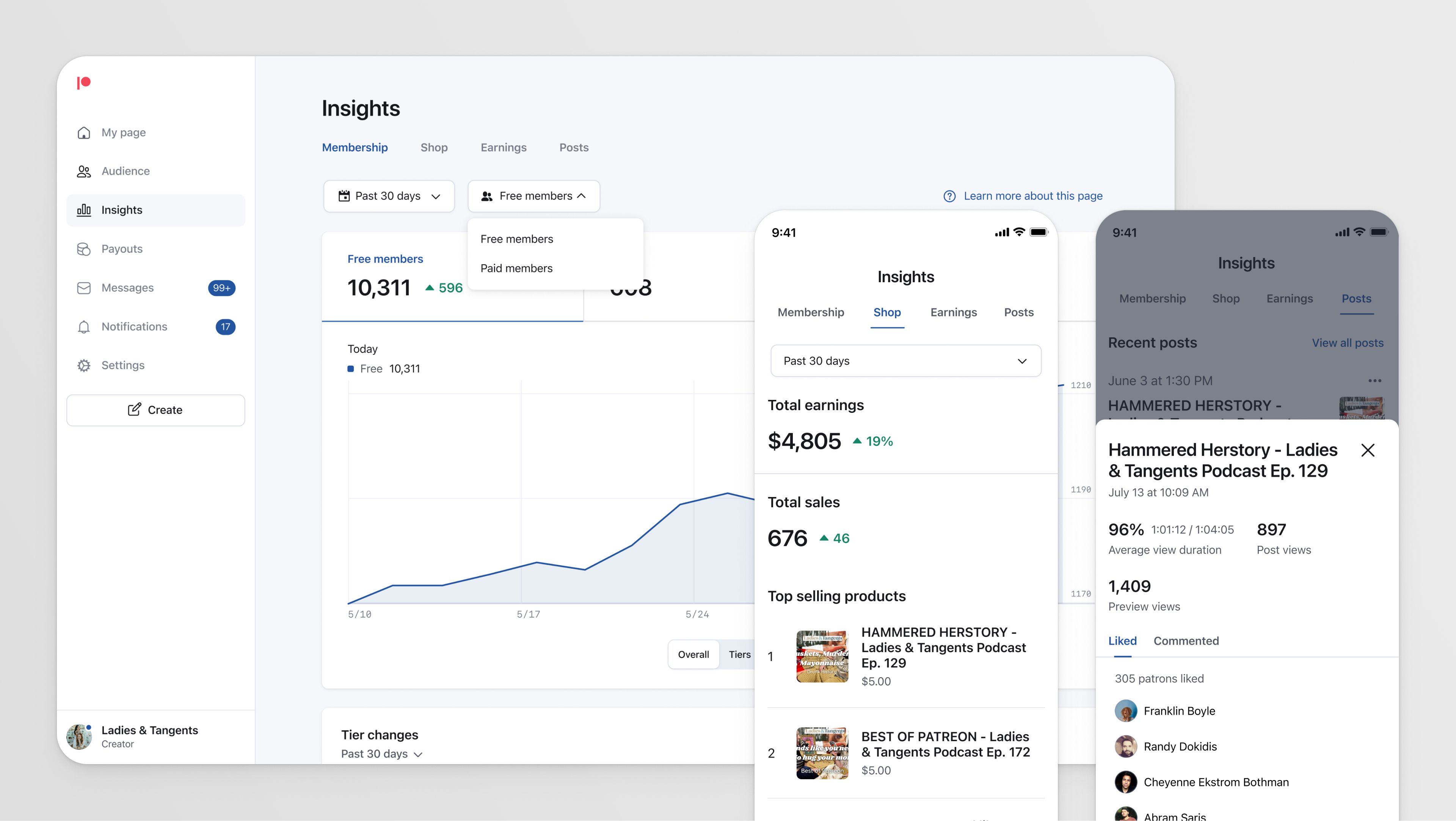Click the Payouts icon in sidebar

84,248
